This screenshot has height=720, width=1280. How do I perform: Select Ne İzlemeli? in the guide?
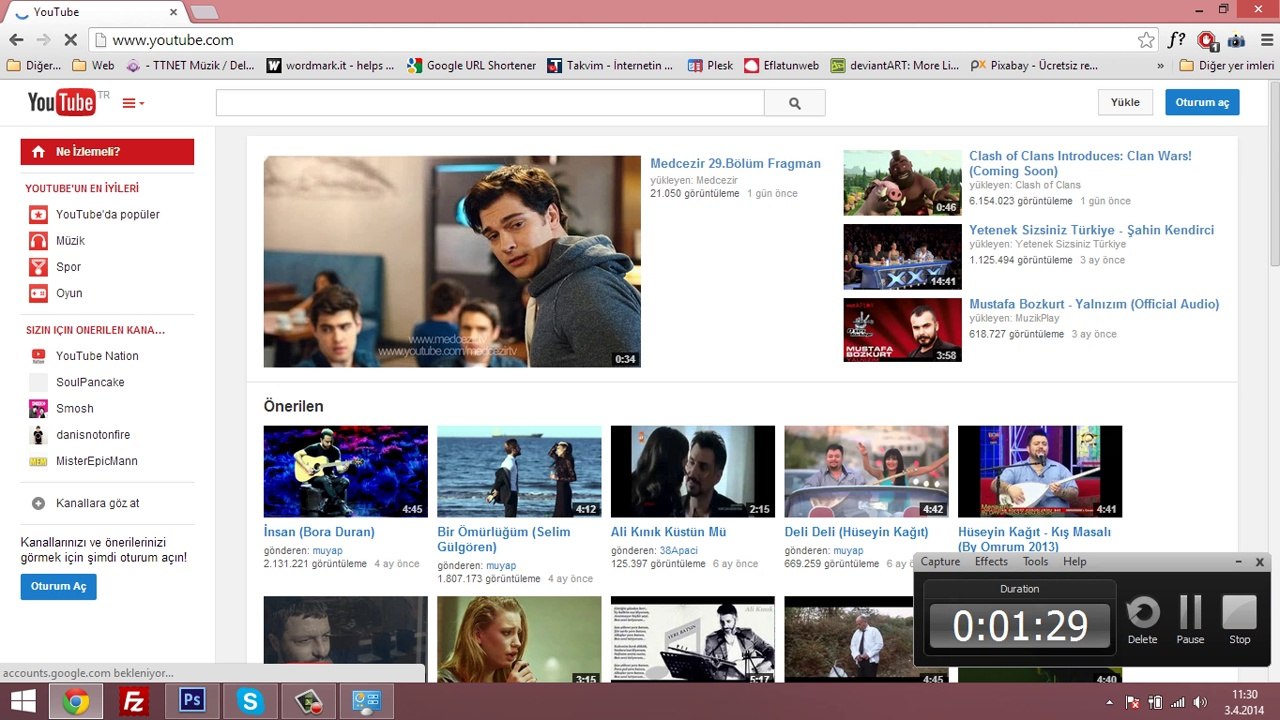107,152
